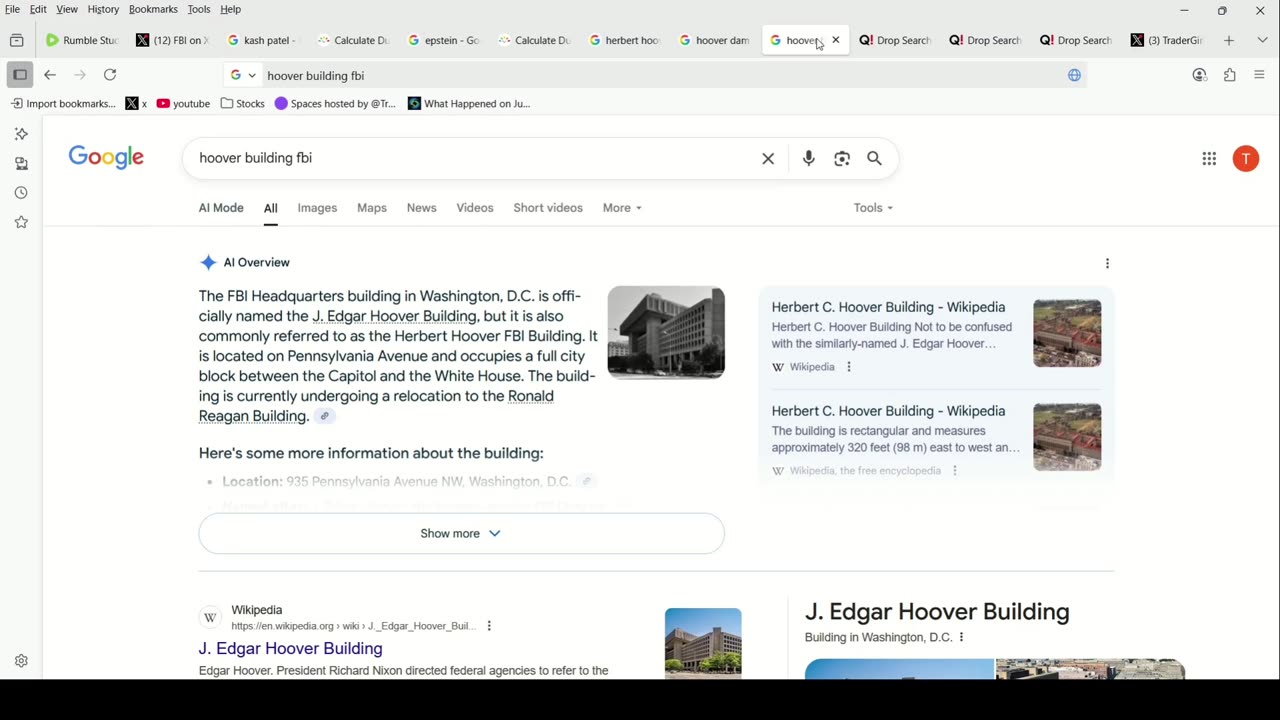Open What Happened on Ju... bookmark

469,103
